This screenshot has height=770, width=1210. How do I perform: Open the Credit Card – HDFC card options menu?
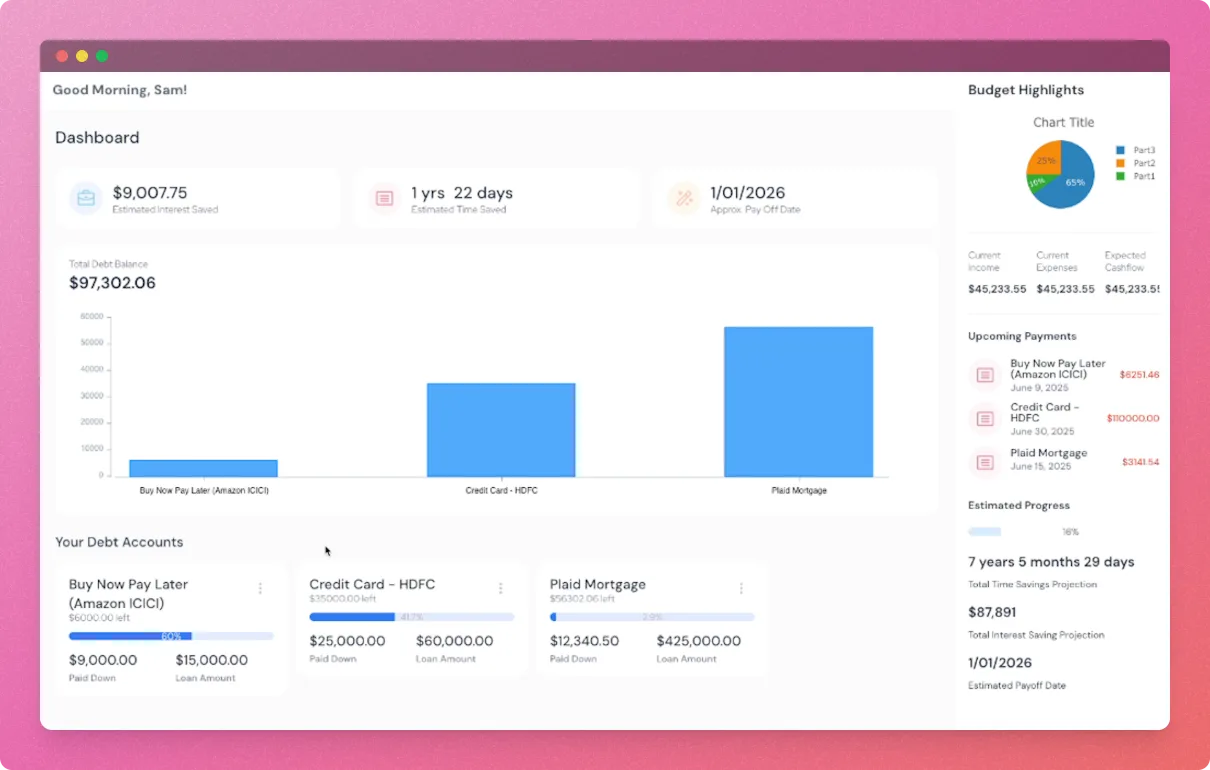[x=501, y=588]
